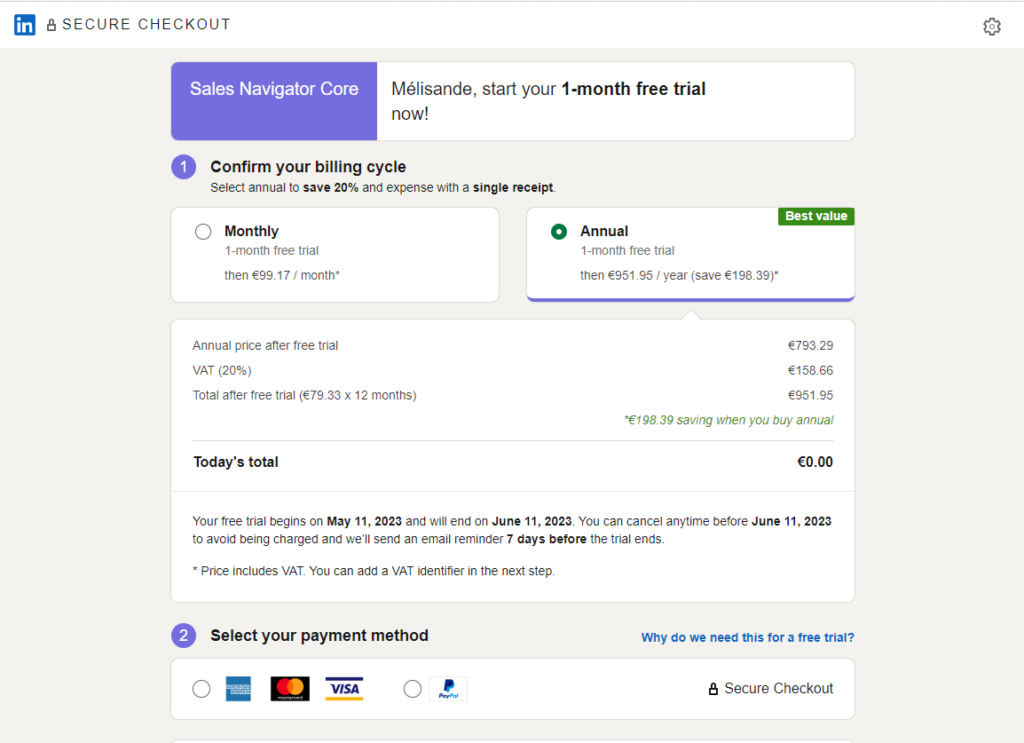The width and height of the screenshot is (1024, 743).
Task: Click the Sales Navigator Core banner
Action: [x=274, y=90]
